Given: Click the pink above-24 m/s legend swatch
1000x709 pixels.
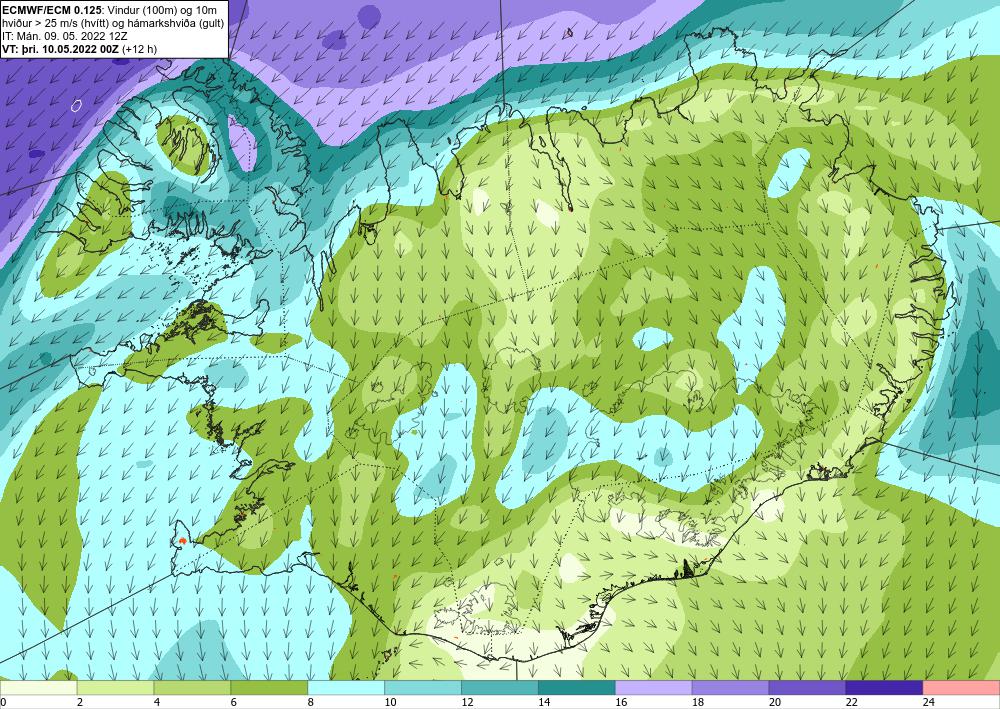Looking at the screenshot, I should pos(961,688).
